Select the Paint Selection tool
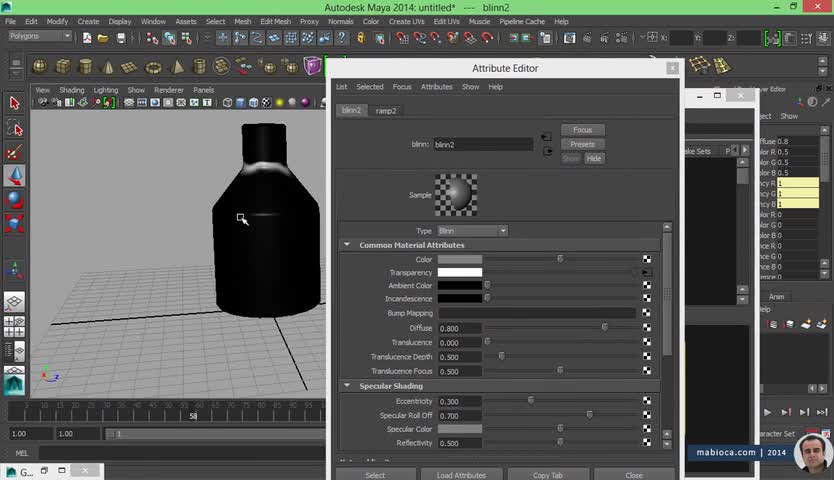The image size is (834, 480). [14, 151]
